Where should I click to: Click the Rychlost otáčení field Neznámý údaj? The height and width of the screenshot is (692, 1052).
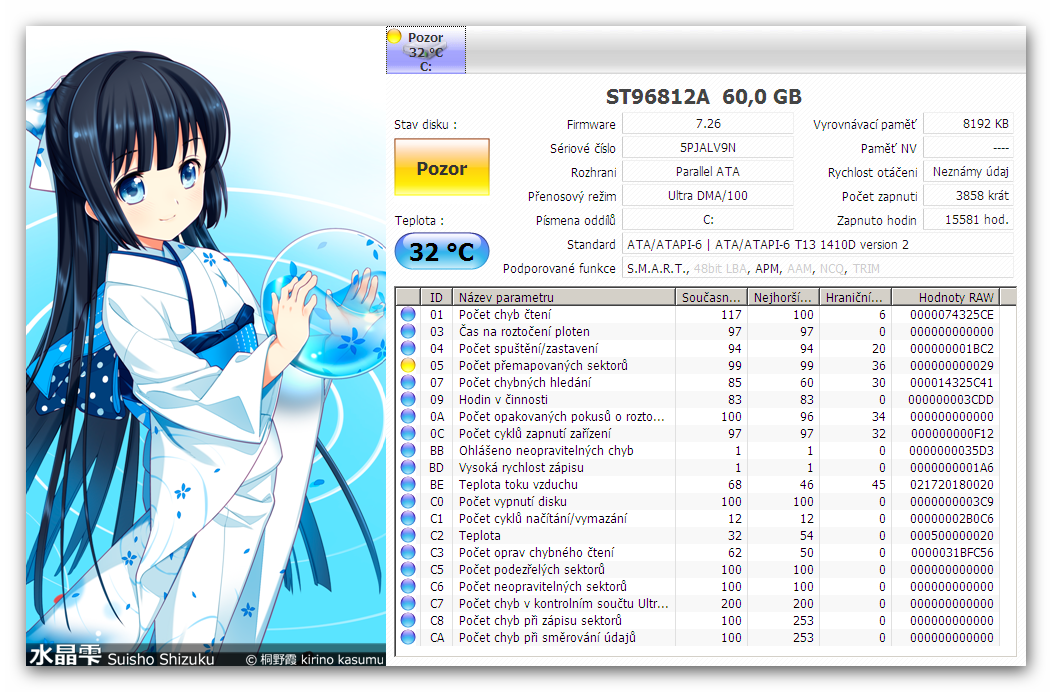968,172
